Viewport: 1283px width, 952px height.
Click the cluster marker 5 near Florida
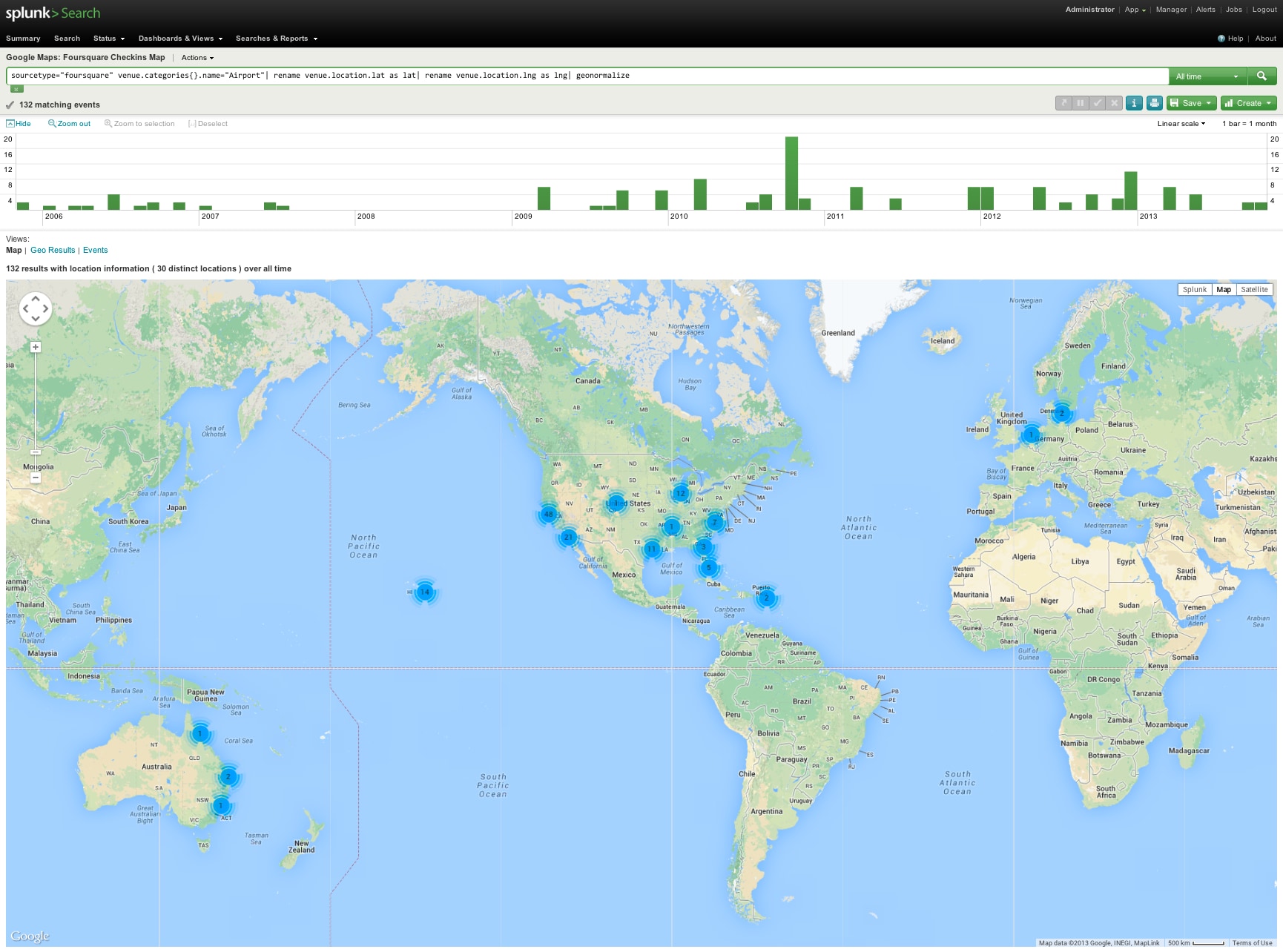coord(708,568)
